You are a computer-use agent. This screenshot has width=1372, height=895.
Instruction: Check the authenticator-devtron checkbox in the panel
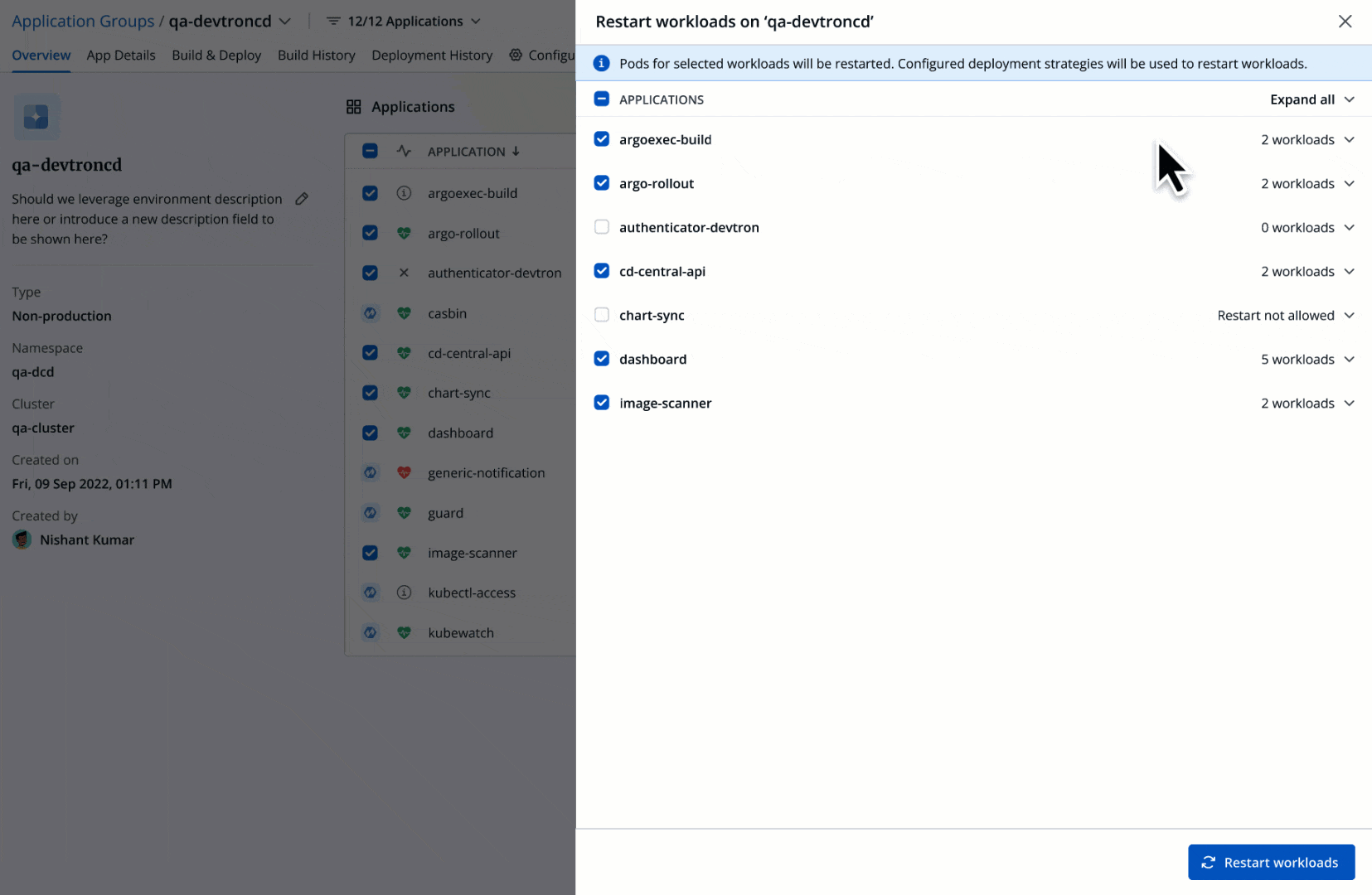(x=602, y=227)
